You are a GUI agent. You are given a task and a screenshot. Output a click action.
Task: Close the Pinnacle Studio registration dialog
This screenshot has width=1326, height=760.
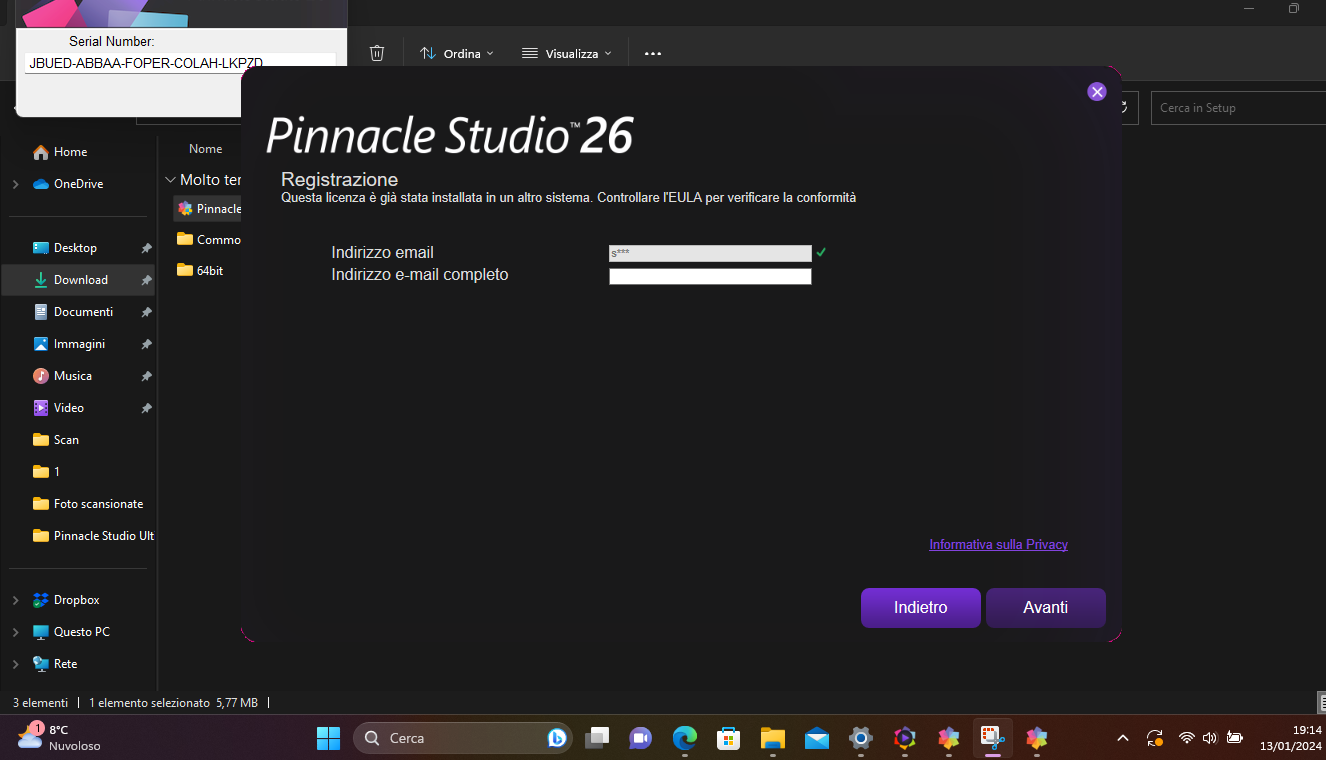pyautogui.click(x=1097, y=92)
